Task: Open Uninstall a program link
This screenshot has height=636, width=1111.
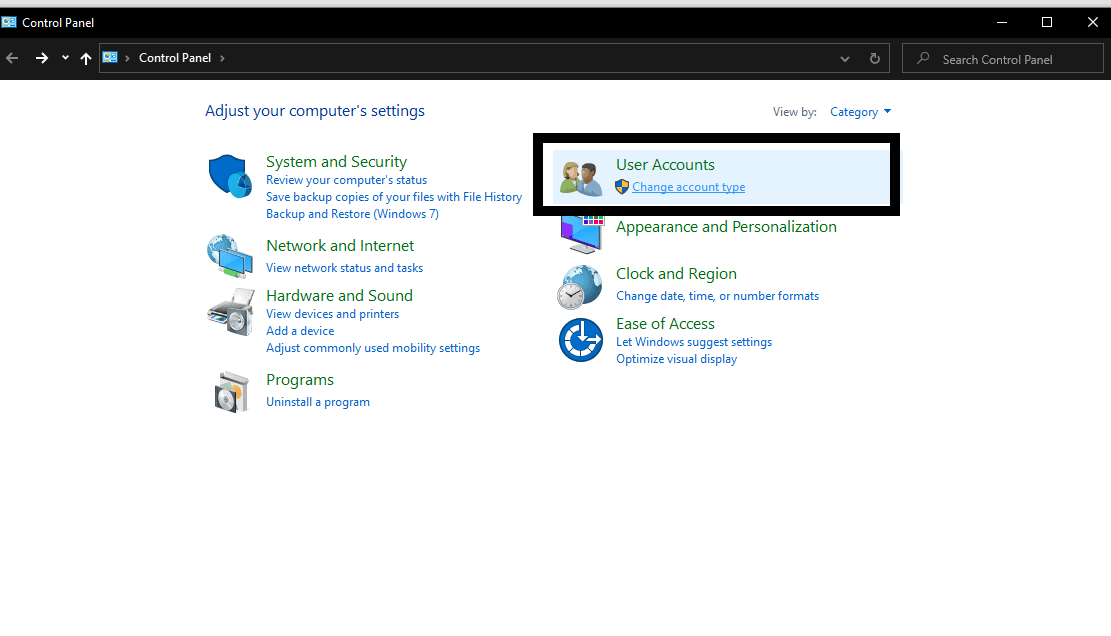Action: (318, 401)
